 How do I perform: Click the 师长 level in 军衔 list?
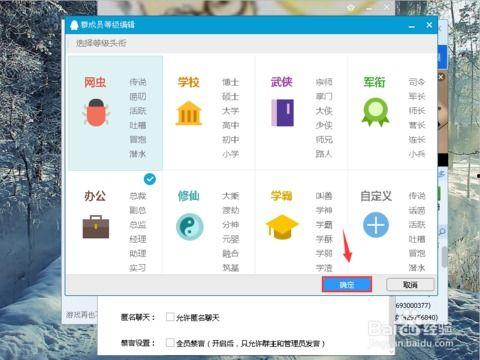[417, 111]
